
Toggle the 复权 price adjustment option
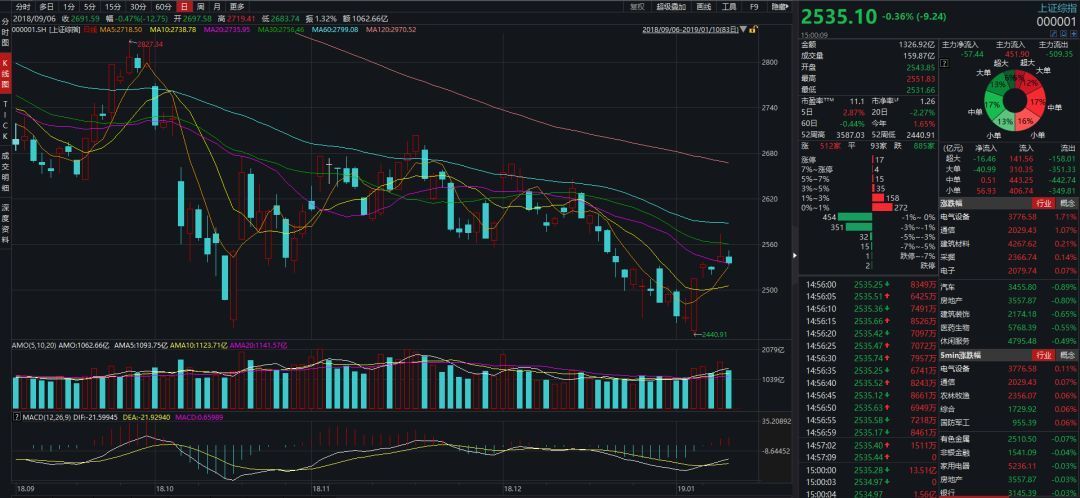point(637,6)
